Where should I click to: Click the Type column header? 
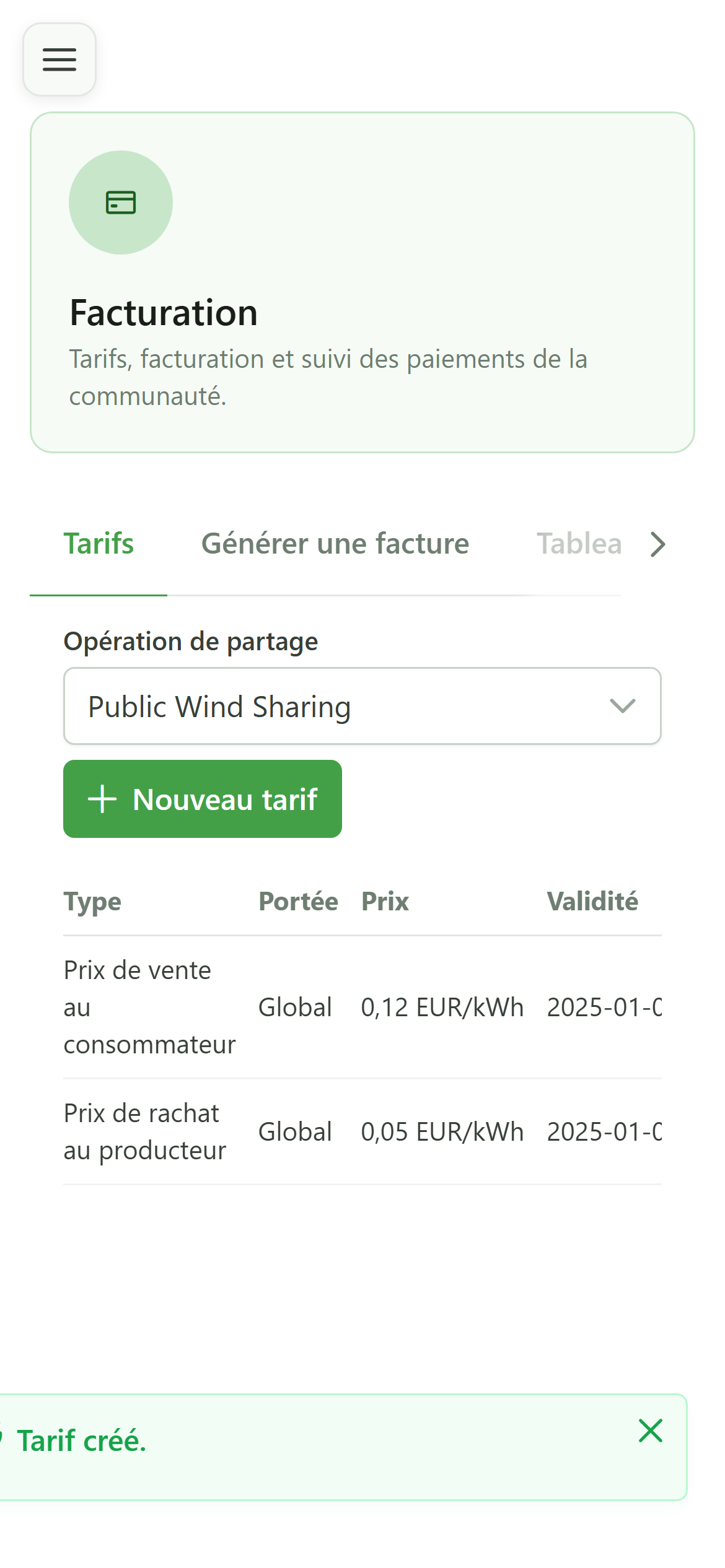click(x=92, y=902)
